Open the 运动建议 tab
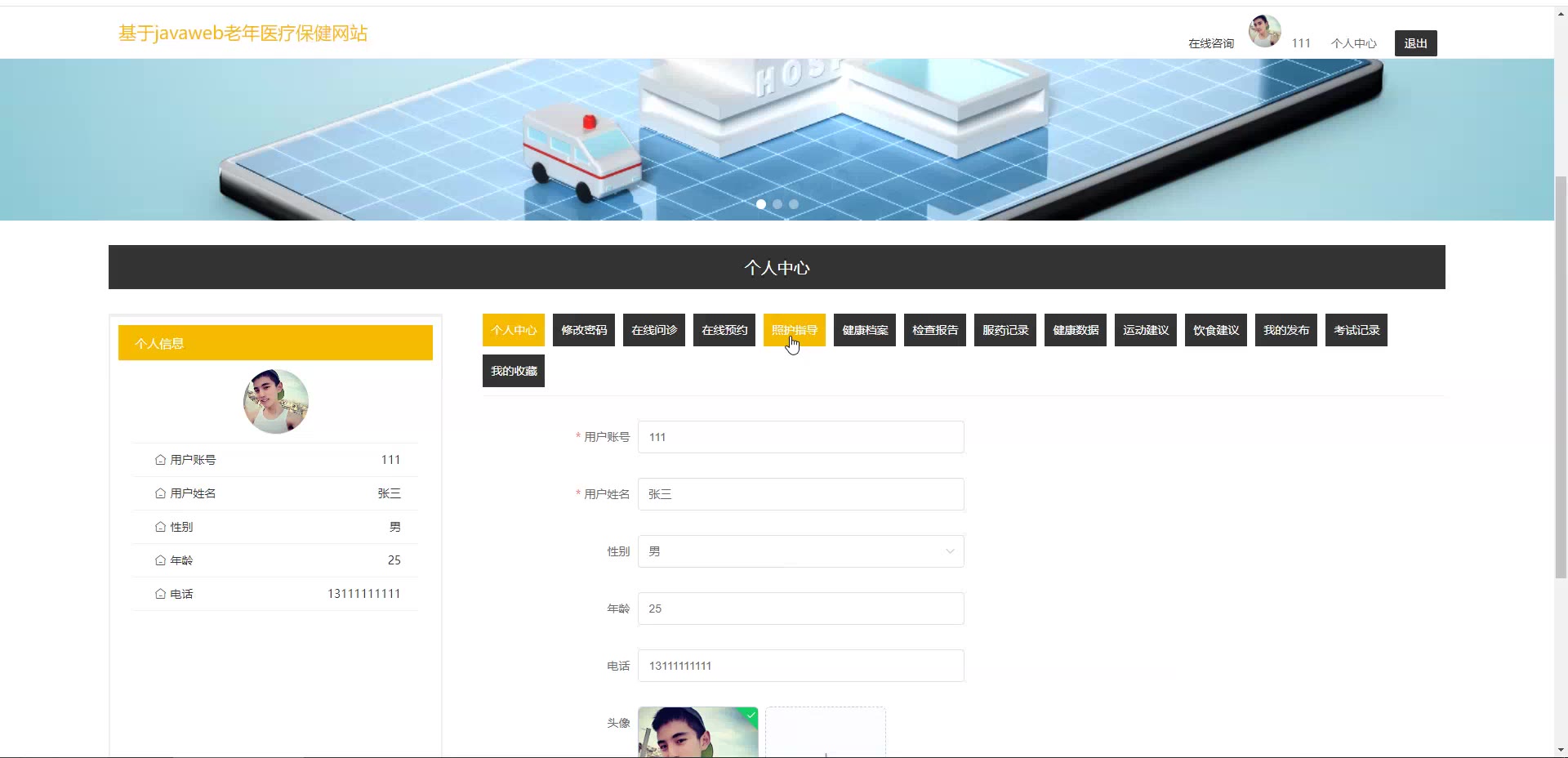Image resolution: width=1568 pixels, height=758 pixels. [1146, 330]
